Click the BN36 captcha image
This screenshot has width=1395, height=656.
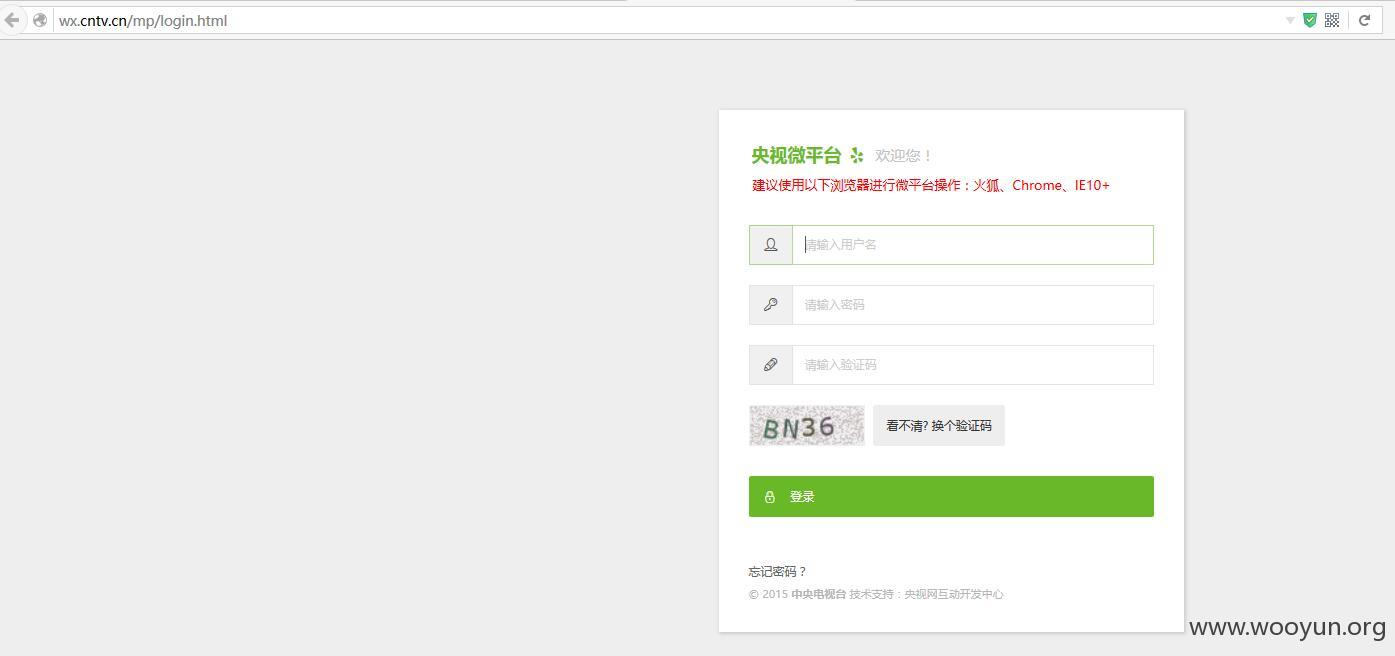click(x=807, y=426)
